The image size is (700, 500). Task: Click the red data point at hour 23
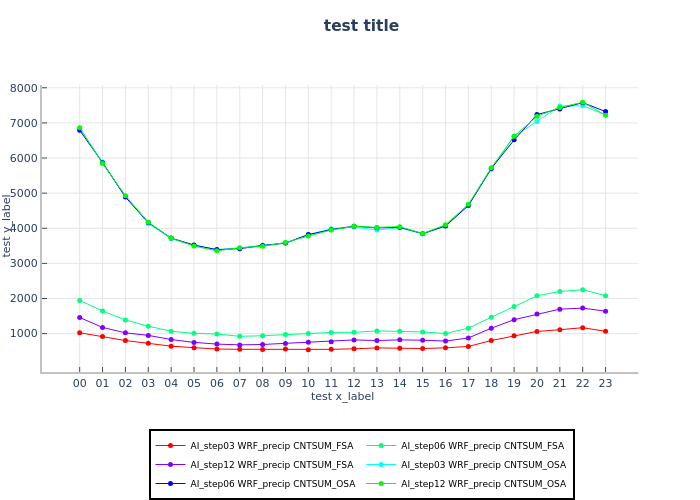[x=605, y=331]
